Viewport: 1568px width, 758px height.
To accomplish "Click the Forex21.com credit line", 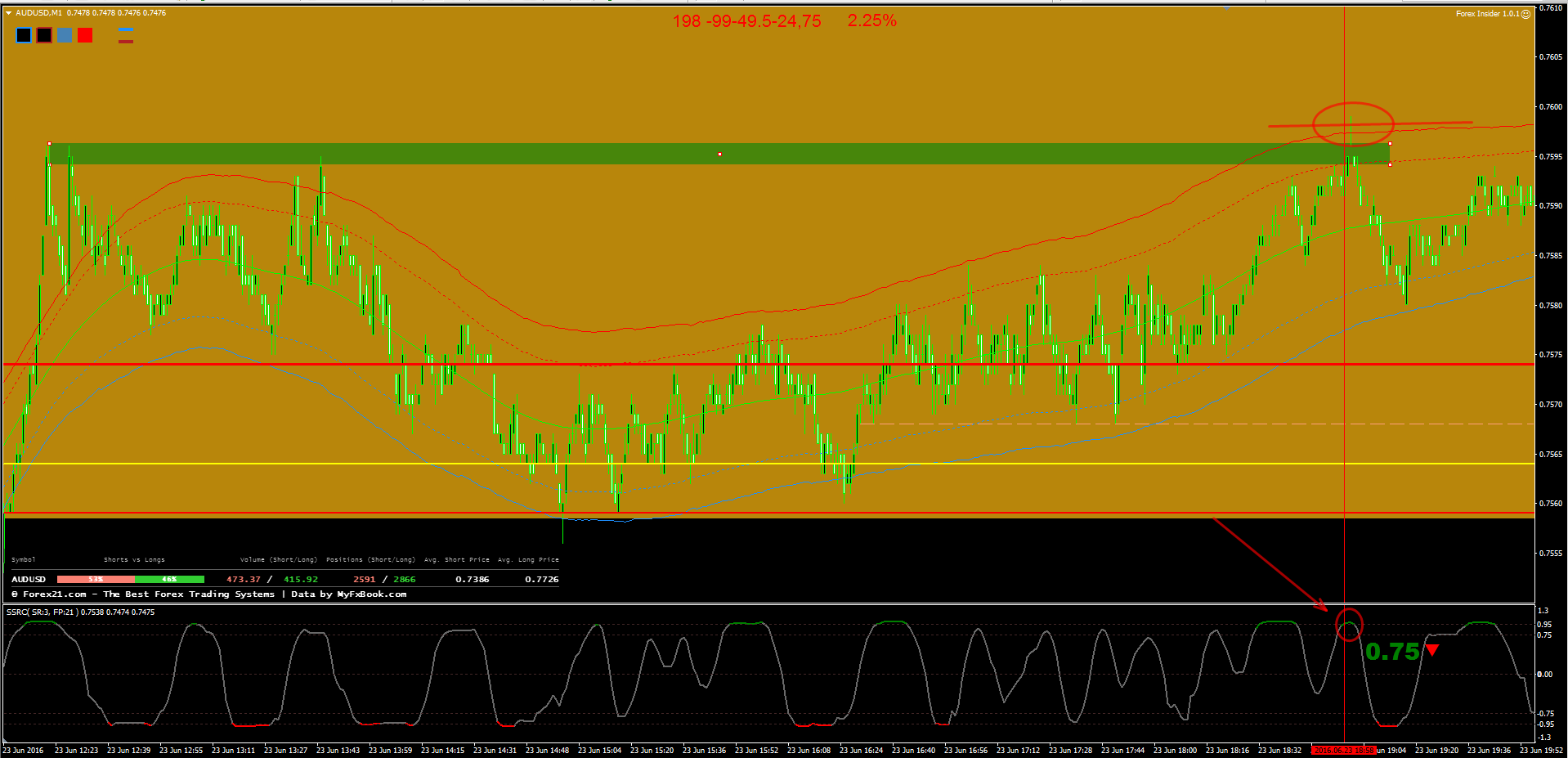I will (208, 594).
